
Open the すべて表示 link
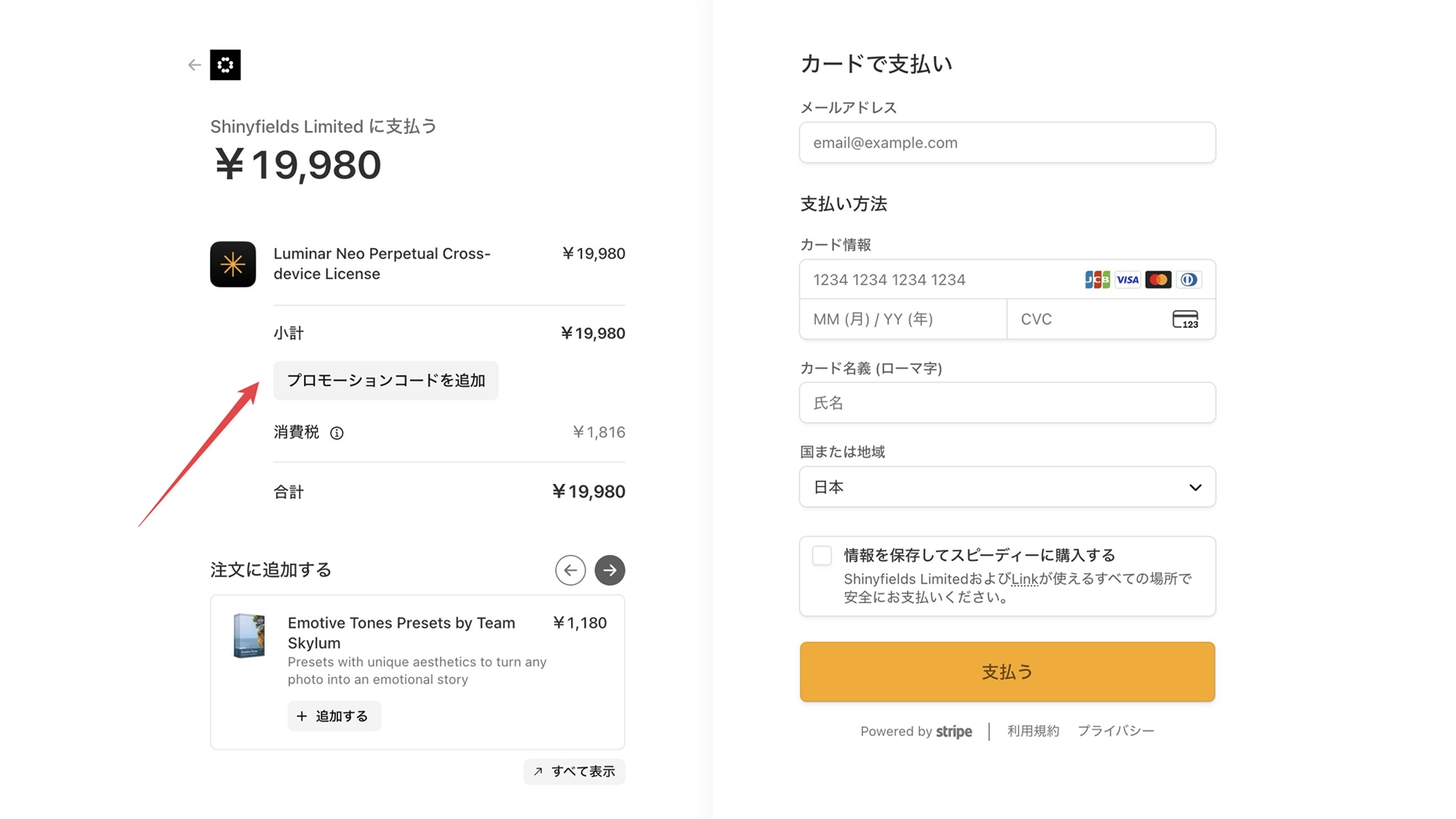click(574, 771)
